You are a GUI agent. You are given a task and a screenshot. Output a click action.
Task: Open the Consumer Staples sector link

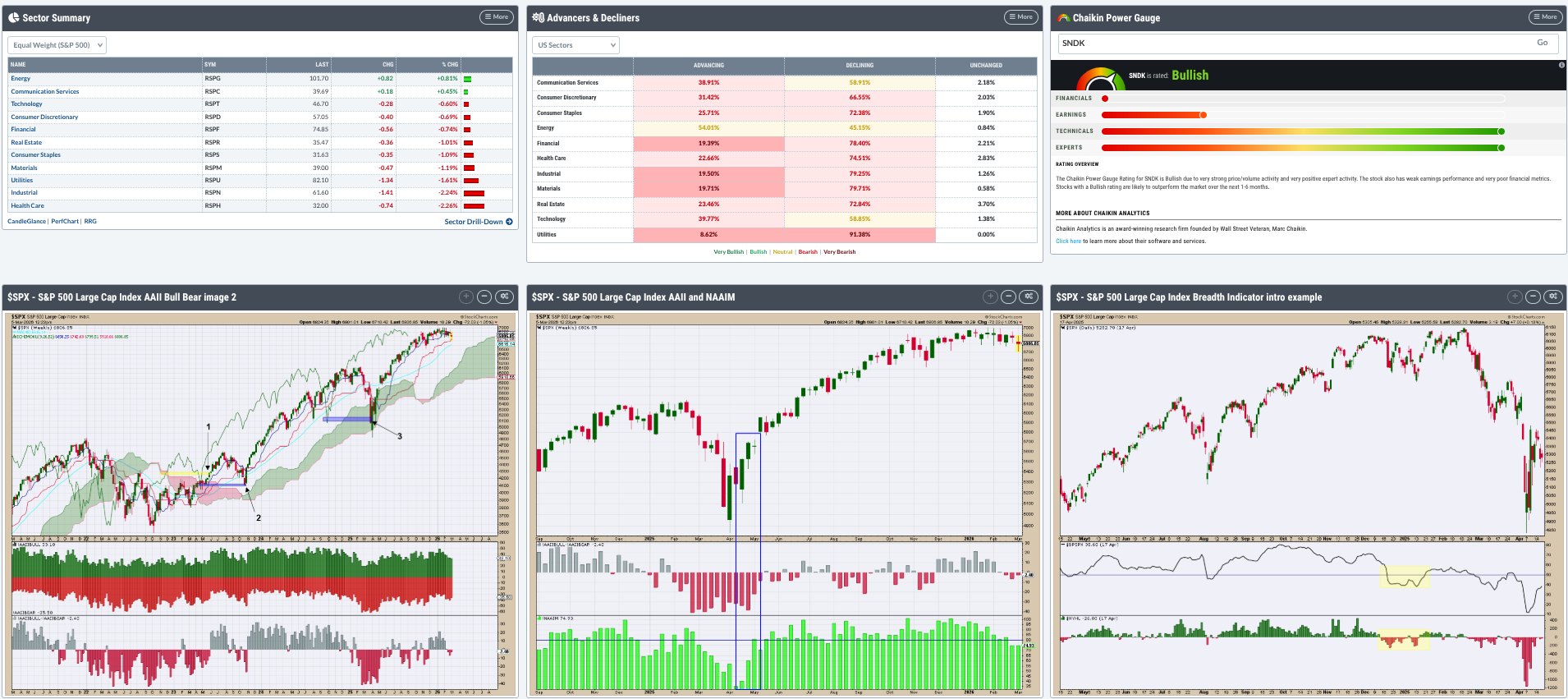35,155
